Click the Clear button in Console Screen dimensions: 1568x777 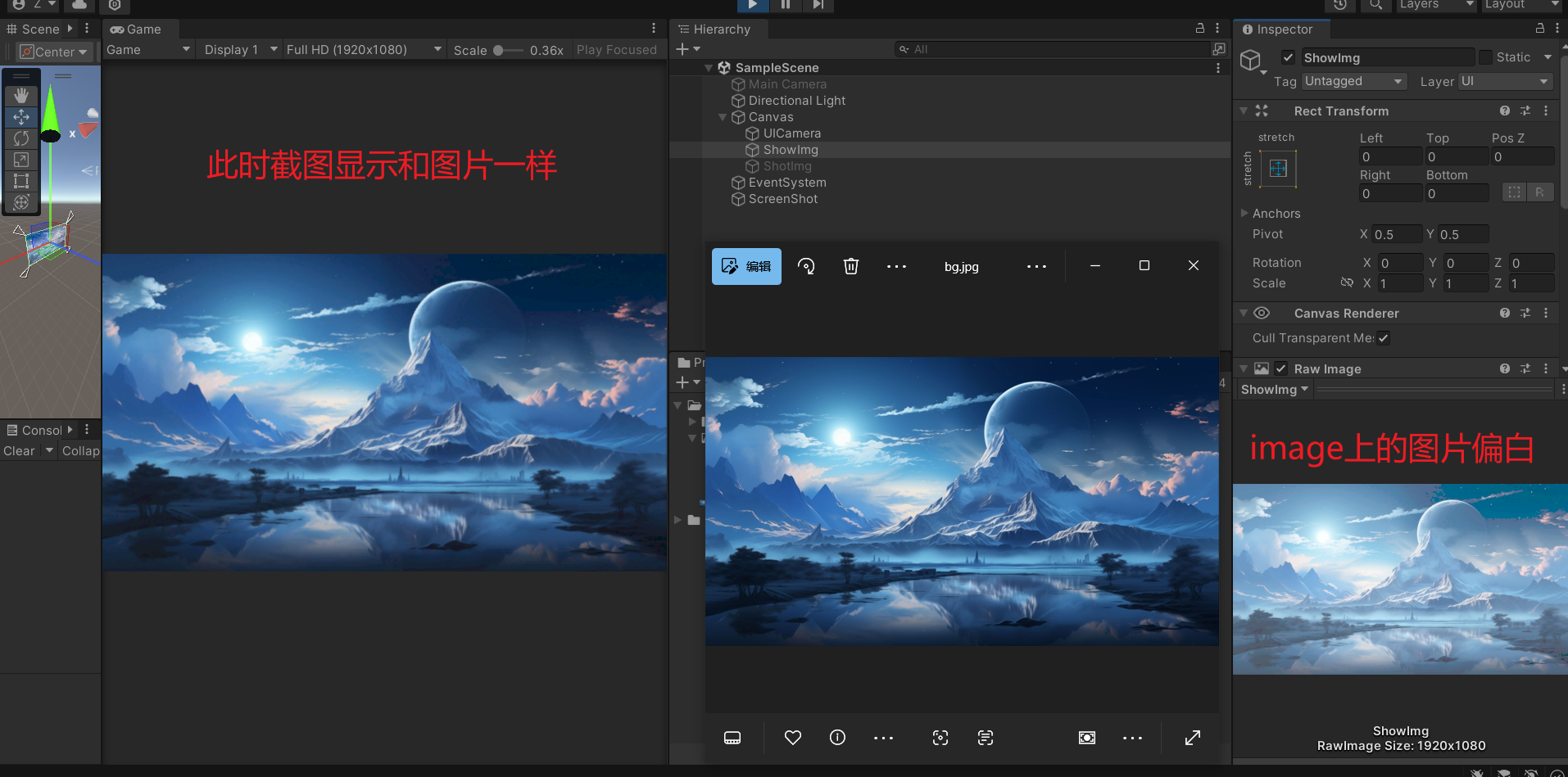point(19,451)
